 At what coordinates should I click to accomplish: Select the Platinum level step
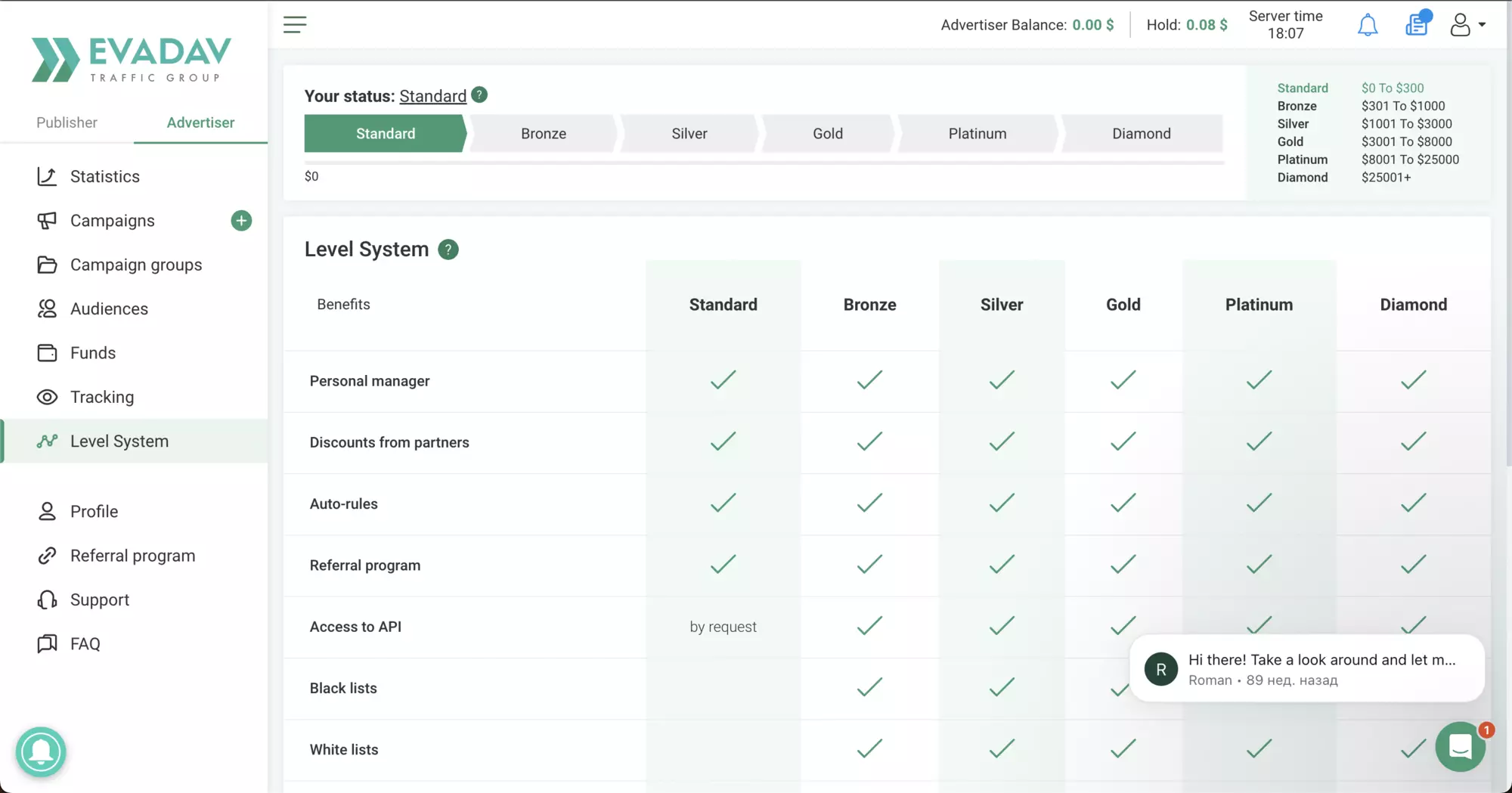tap(977, 134)
